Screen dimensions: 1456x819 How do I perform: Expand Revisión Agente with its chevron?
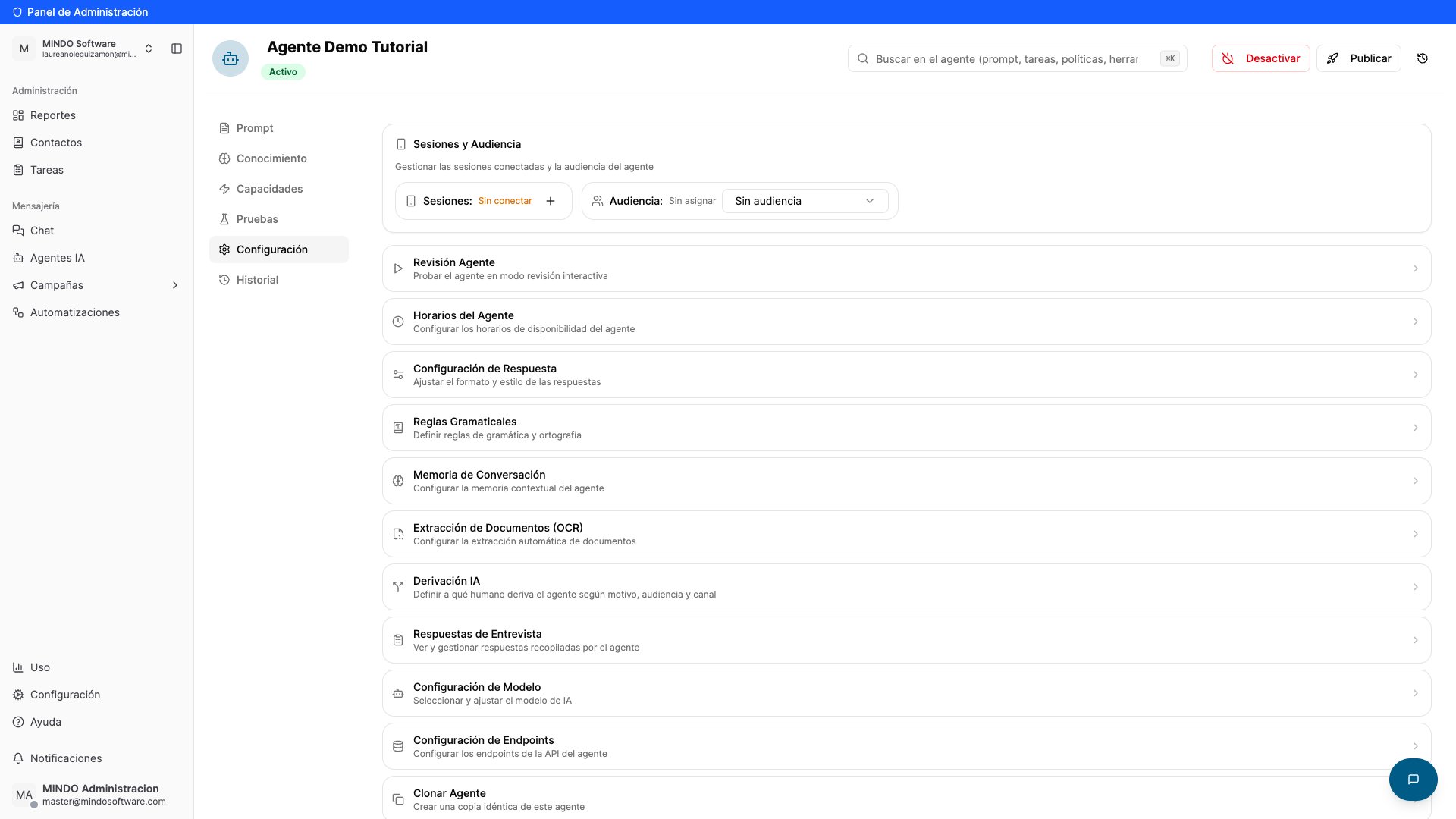1415,268
